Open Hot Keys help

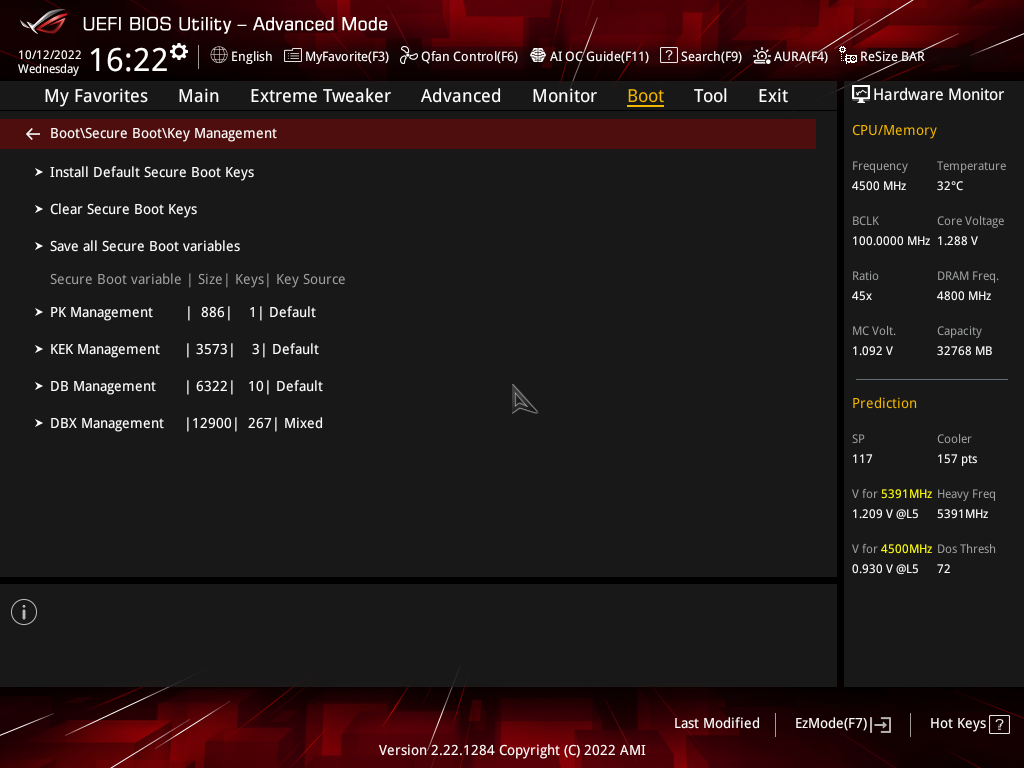tap(969, 724)
